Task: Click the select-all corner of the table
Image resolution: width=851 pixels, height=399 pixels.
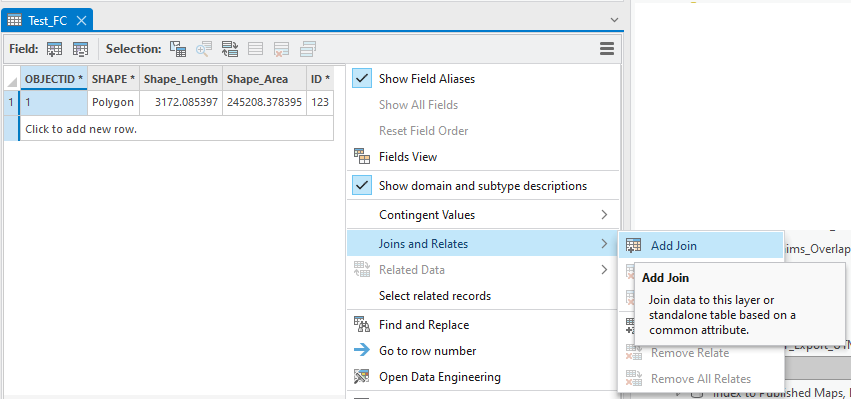Action: coord(12,79)
